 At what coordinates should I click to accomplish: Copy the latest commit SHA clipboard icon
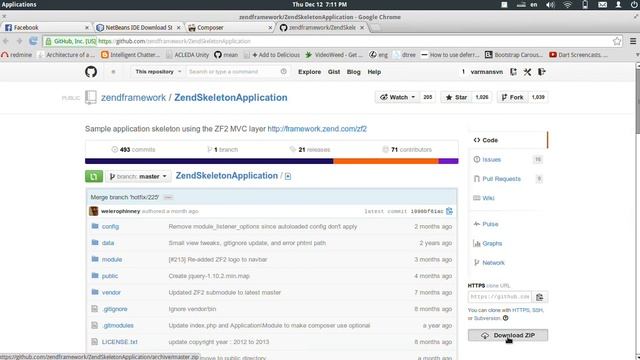449,211
